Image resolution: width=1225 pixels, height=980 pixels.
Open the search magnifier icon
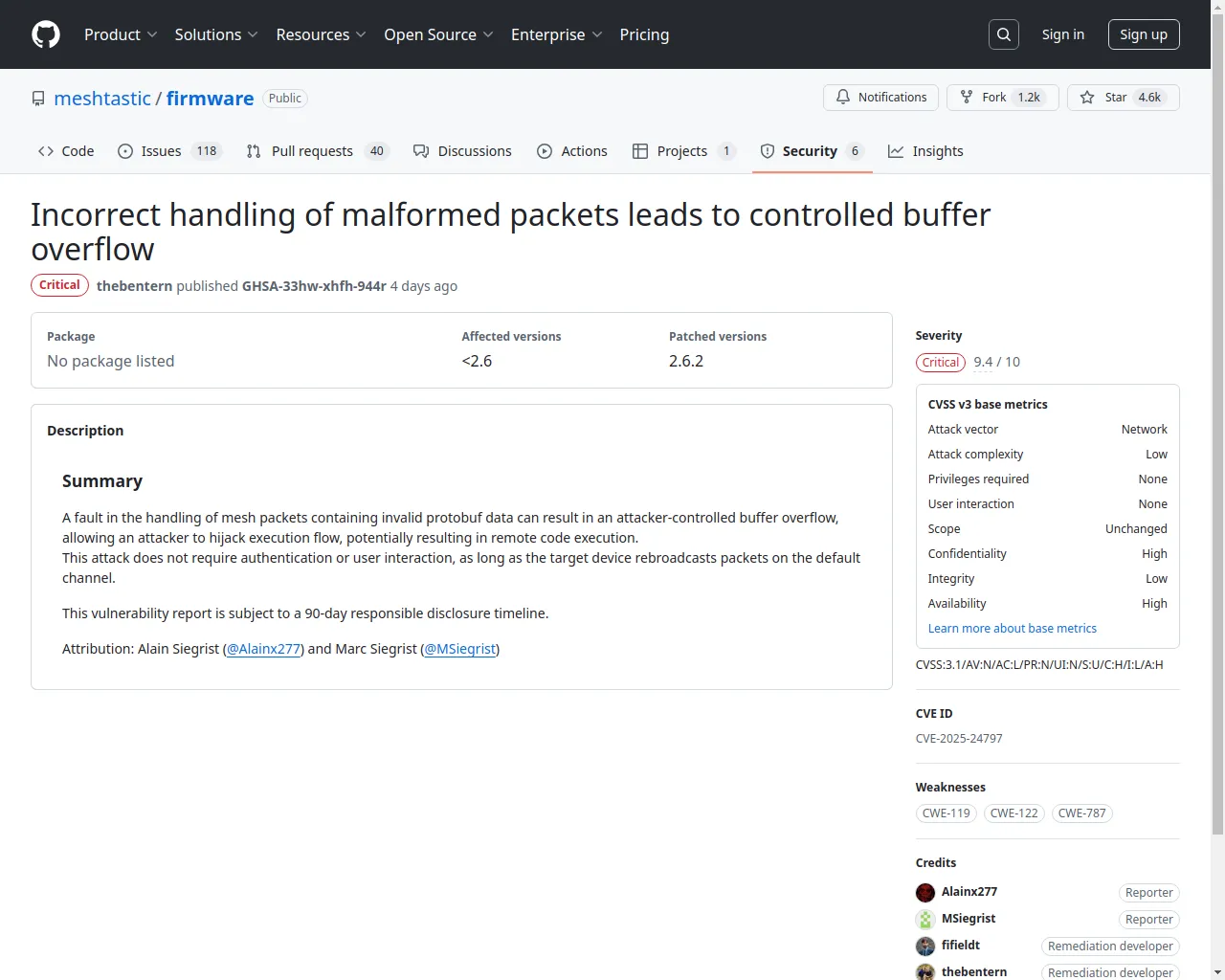point(1004,34)
